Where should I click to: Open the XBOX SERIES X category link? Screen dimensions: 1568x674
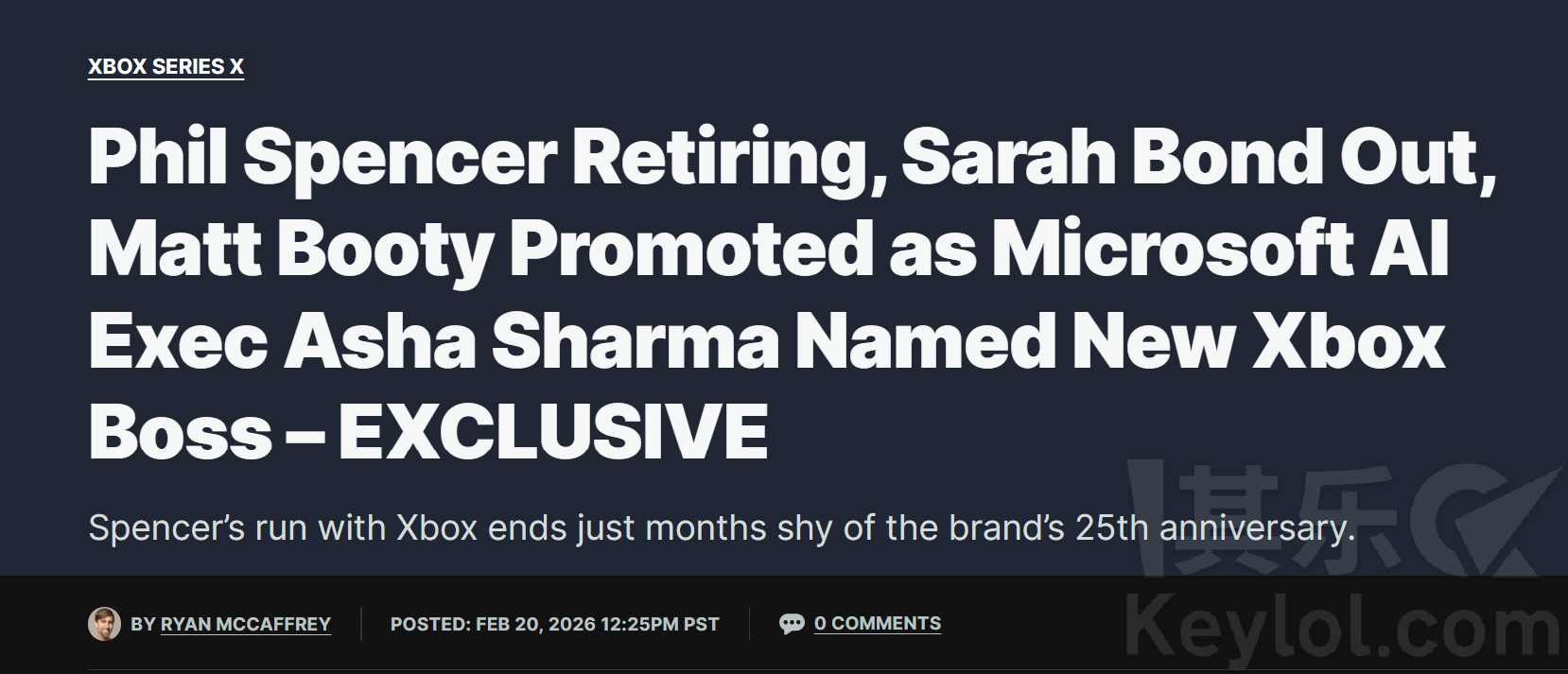166,67
